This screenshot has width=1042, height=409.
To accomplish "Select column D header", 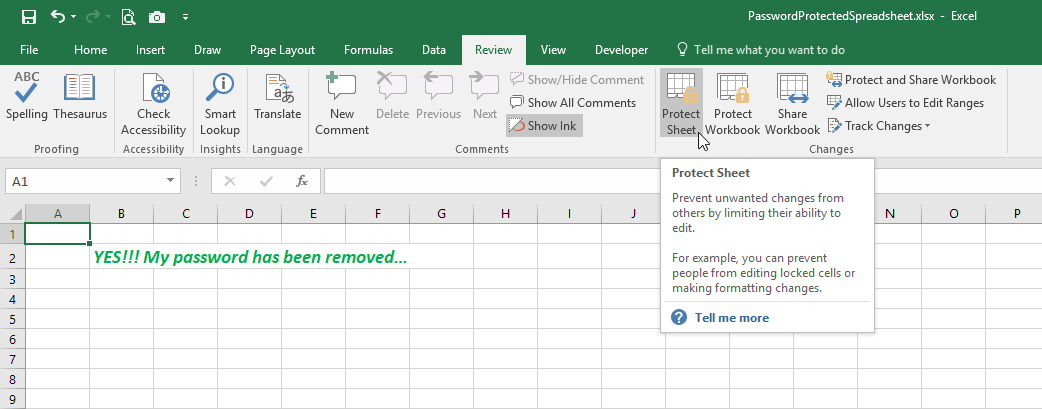I will point(249,213).
